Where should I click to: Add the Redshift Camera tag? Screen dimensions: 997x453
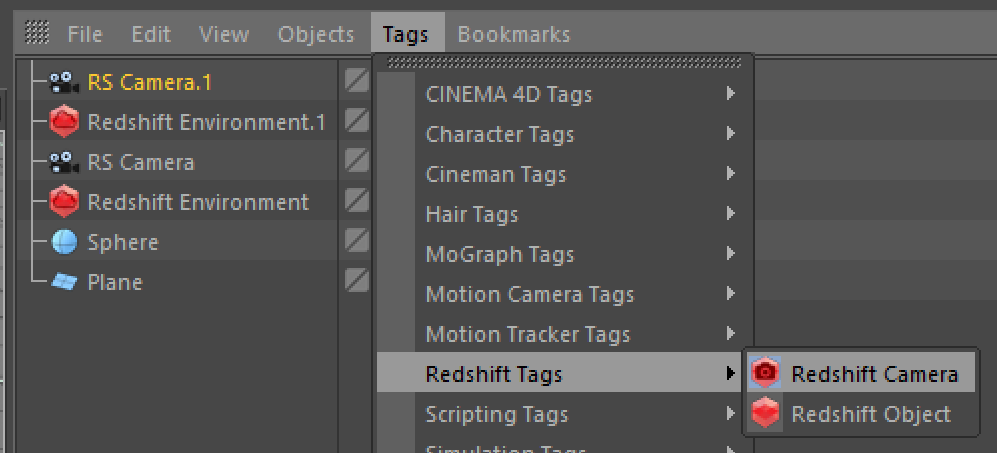tap(861, 373)
